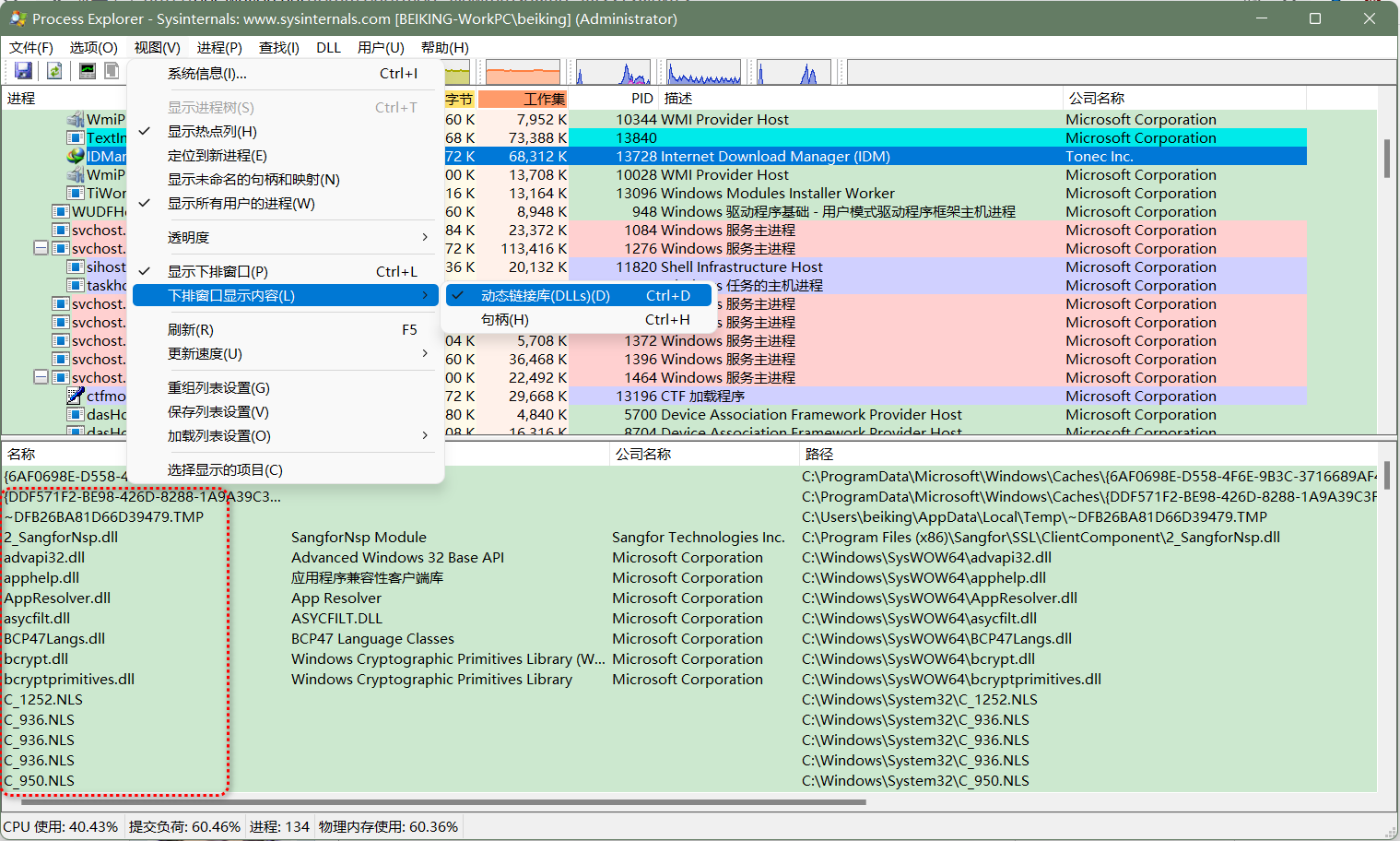Click the Process Explorer title bar icon
1400x841 pixels.
[x=18, y=18]
